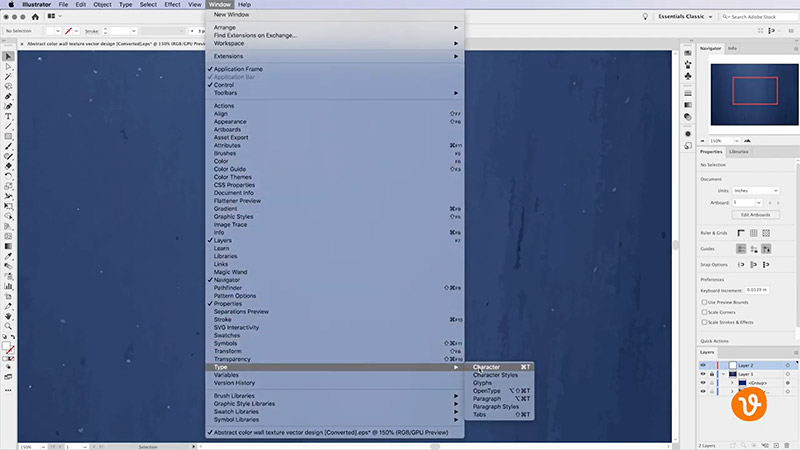
Task: Open the Arrange submenu
Action: click(335, 28)
